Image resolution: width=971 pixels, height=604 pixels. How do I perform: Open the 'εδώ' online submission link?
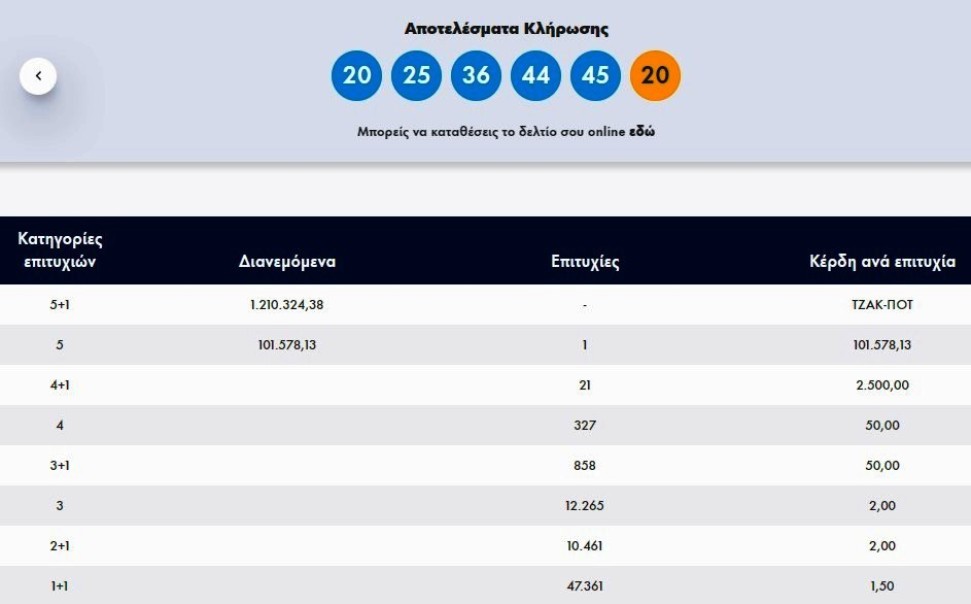pos(641,131)
